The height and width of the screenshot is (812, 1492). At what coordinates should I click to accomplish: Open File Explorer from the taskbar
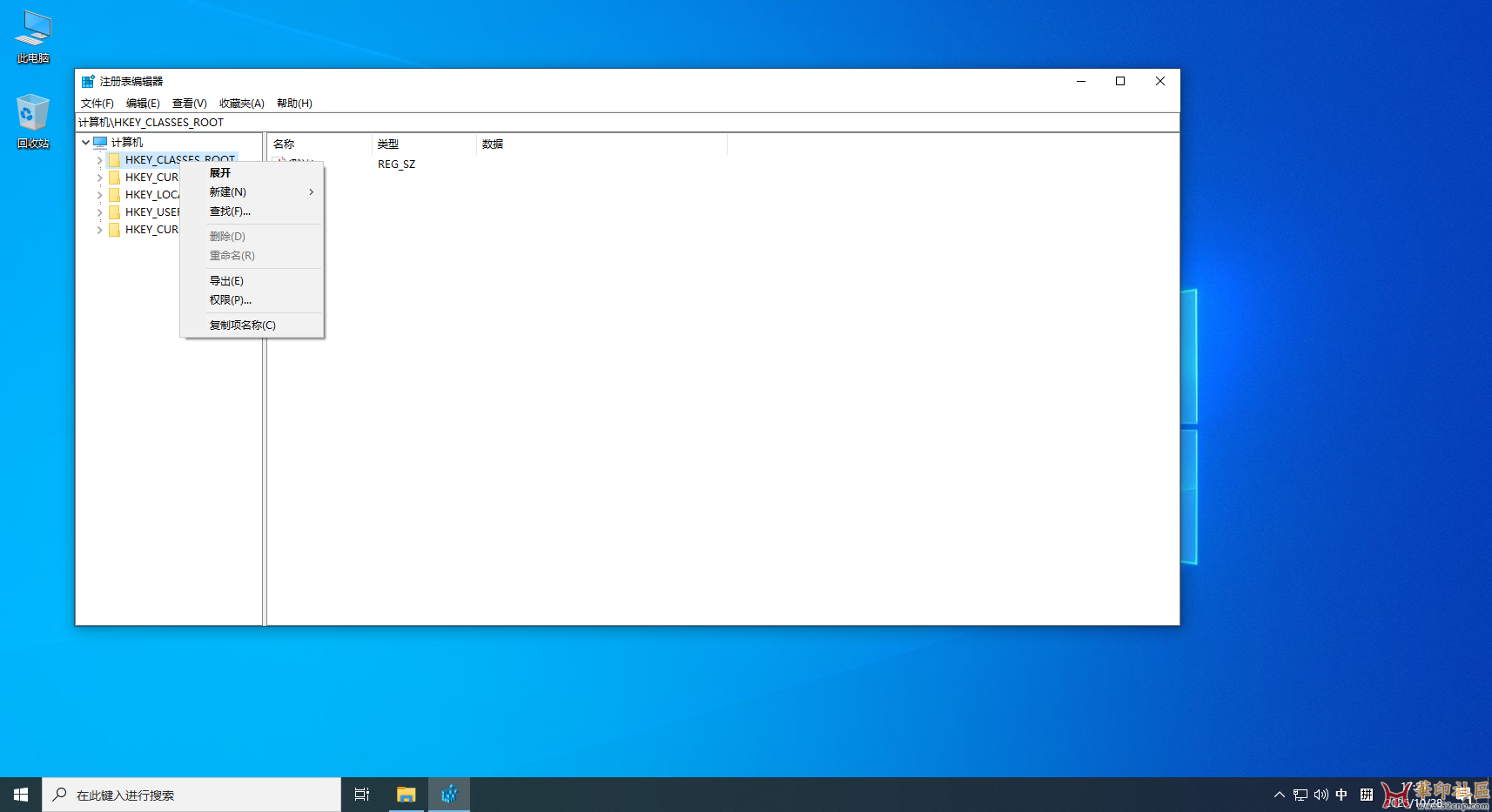click(406, 794)
